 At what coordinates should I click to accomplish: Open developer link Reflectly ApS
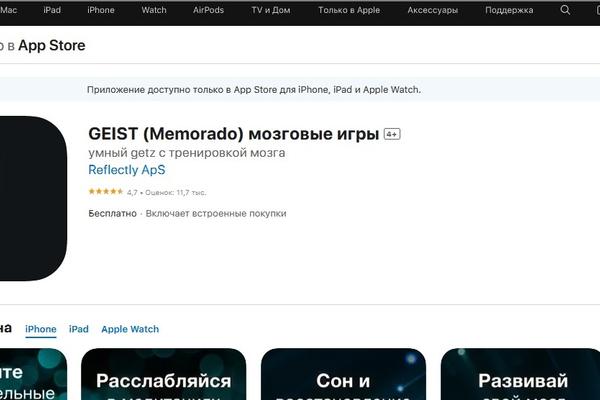(x=127, y=170)
